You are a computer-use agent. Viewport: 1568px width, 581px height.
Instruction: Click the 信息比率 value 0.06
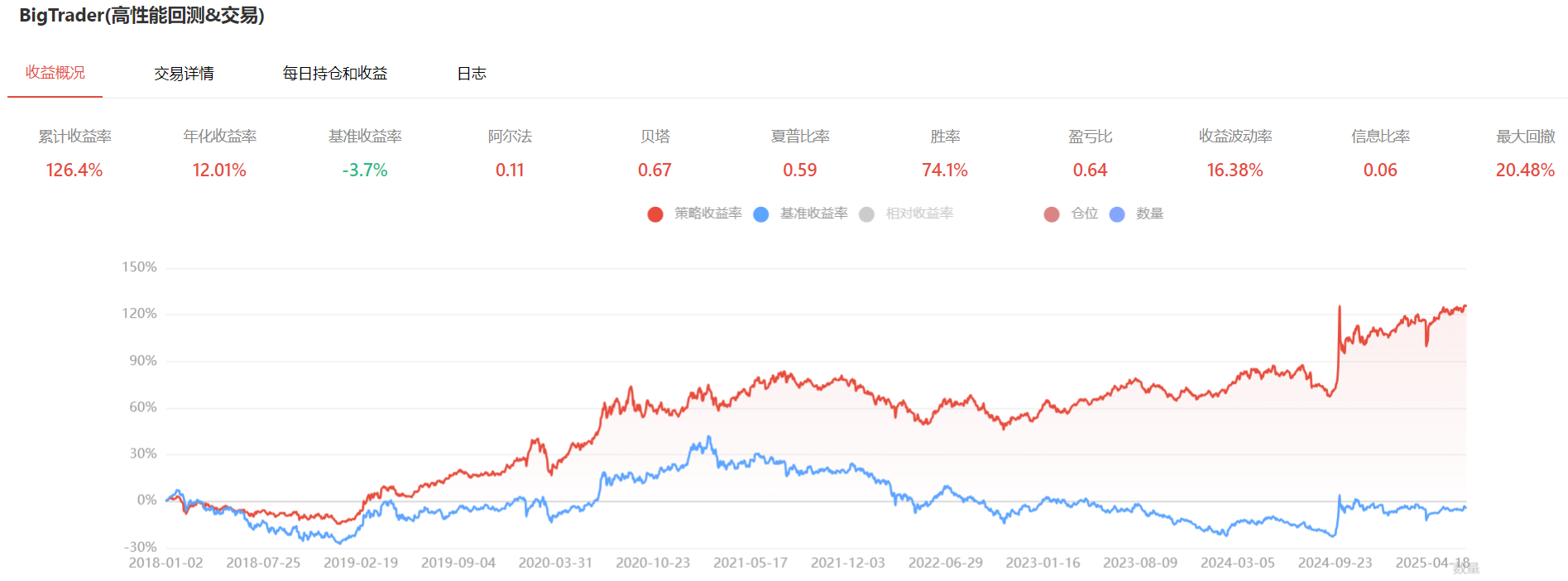click(1380, 170)
